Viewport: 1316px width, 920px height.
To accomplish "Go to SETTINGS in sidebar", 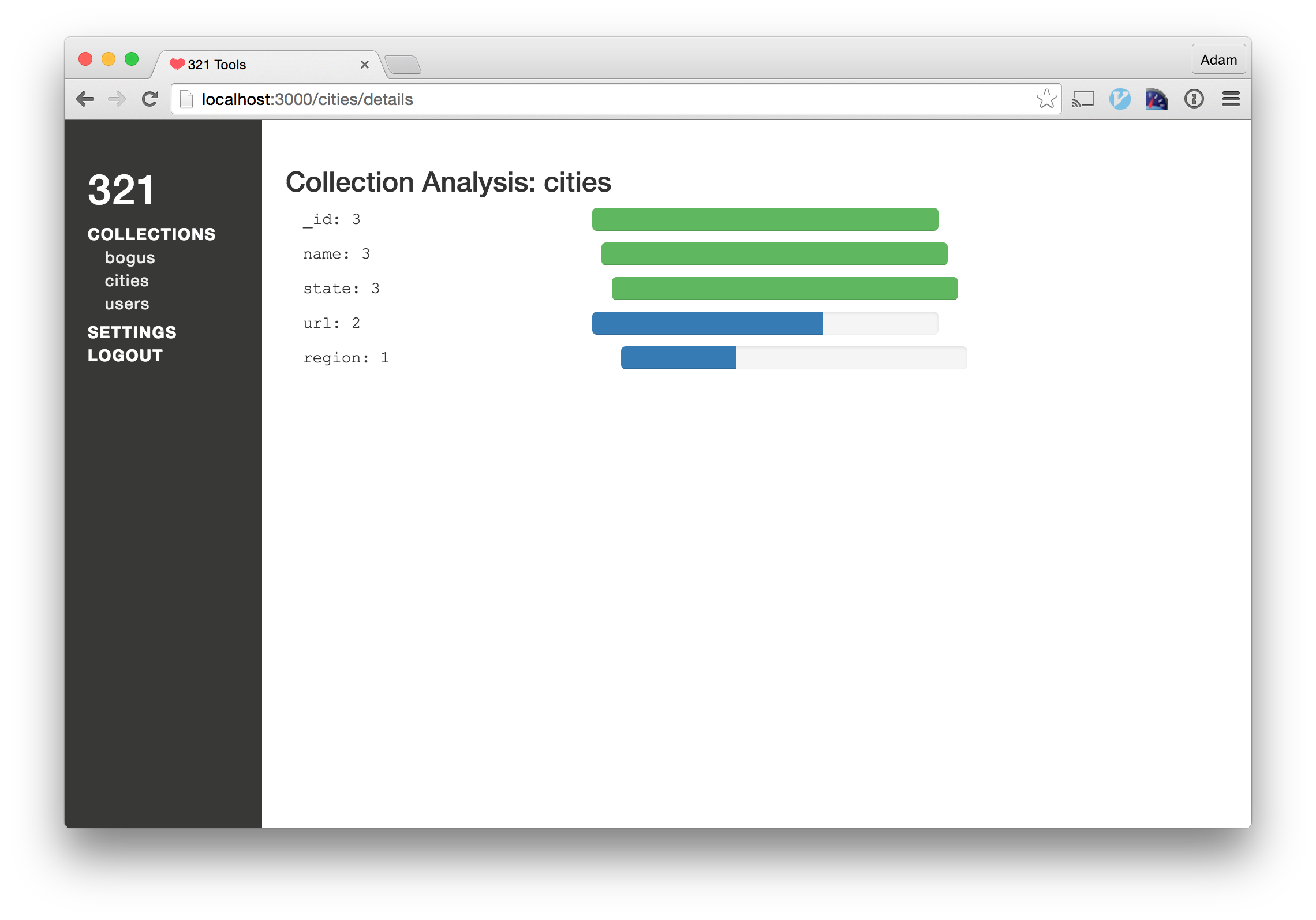I will pyautogui.click(x=132, y=332).
